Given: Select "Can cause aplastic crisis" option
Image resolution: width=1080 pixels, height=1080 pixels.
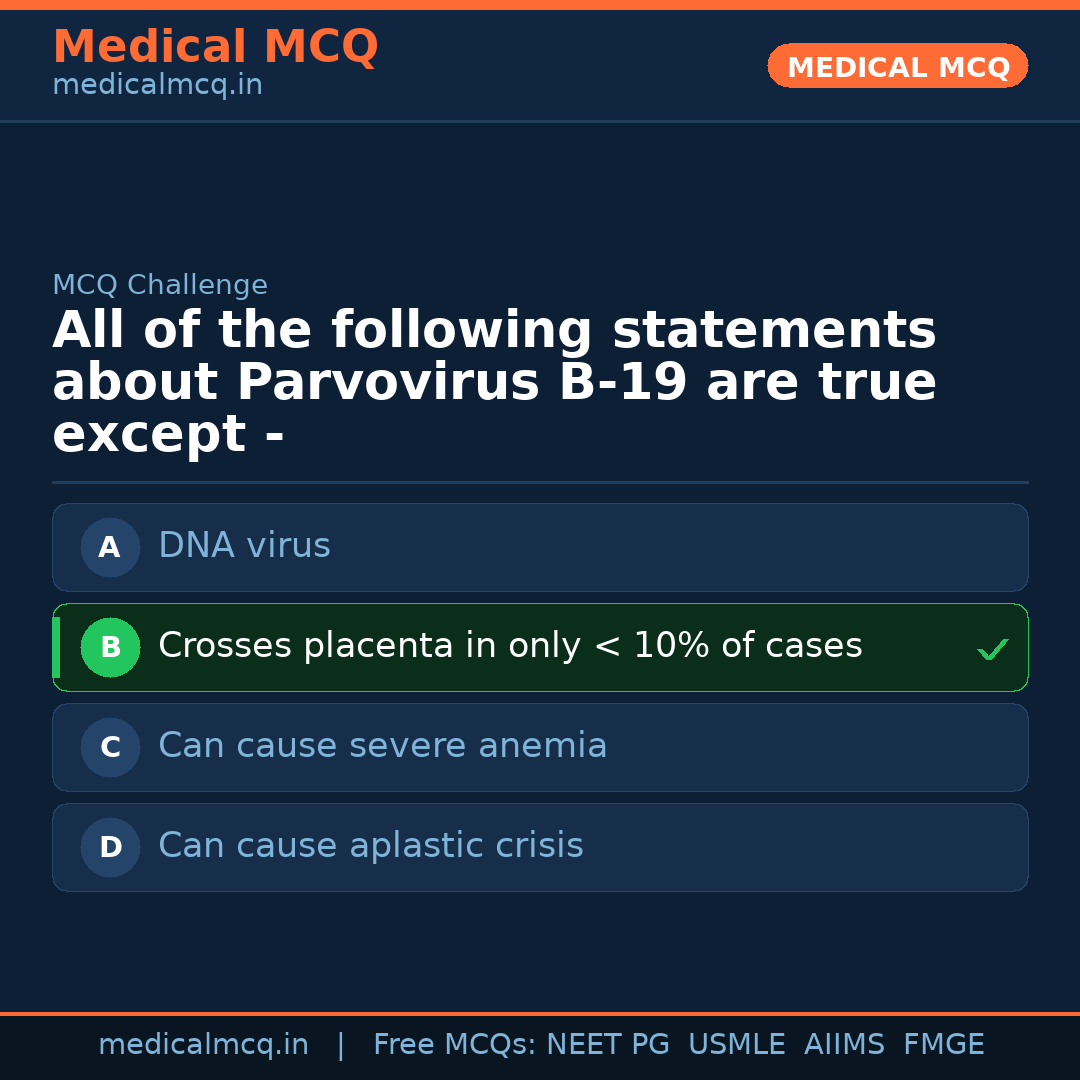Looking at the screenshot, I should (x=370, y=846).
